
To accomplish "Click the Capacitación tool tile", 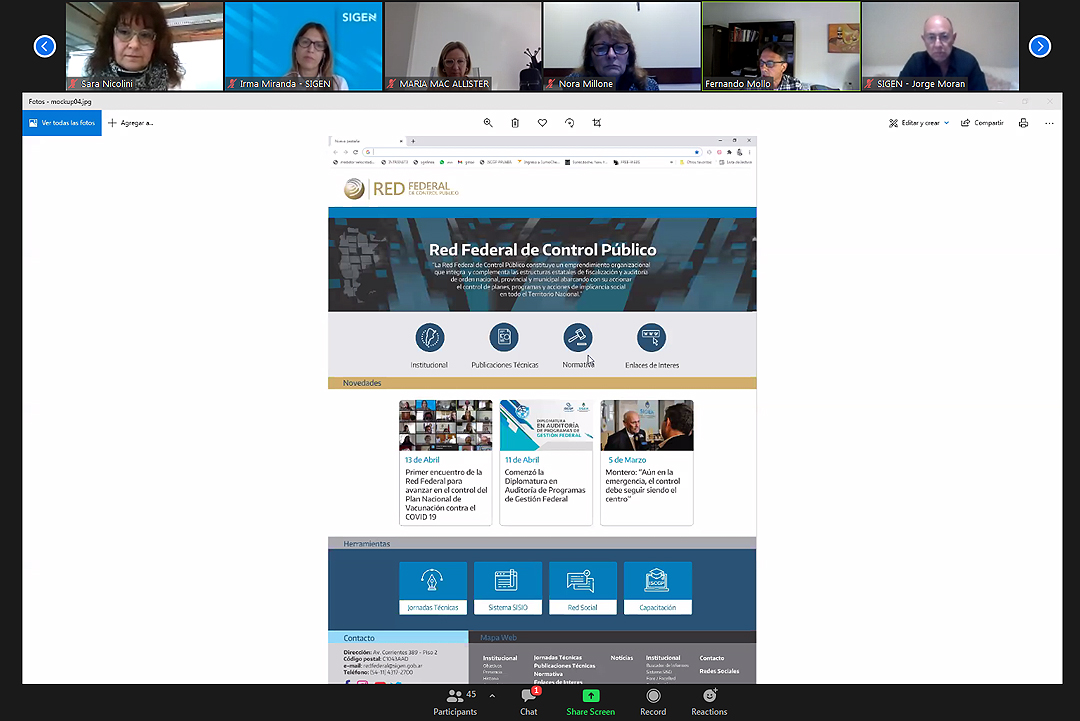I will click(x=658, y=588).
